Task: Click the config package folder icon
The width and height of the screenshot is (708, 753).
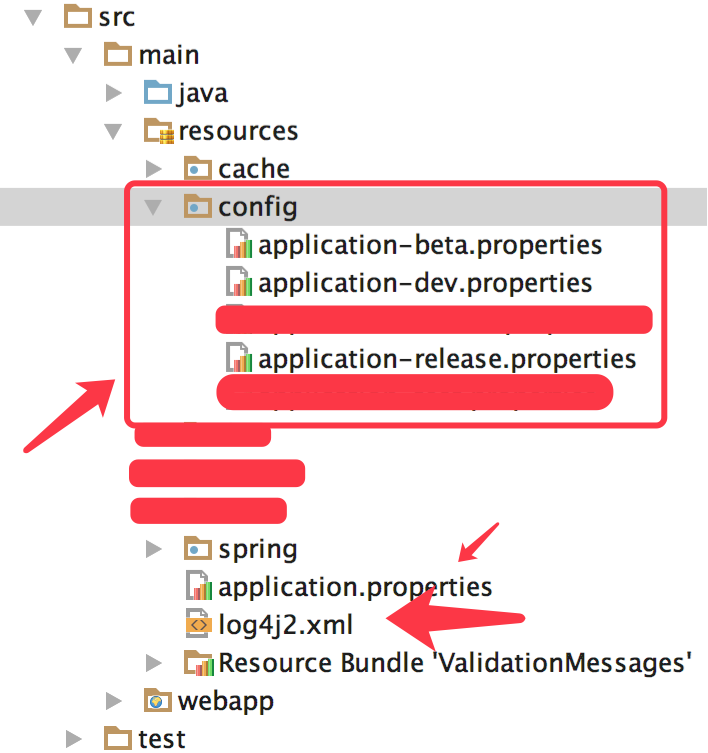Action: (x=198, y=206)
